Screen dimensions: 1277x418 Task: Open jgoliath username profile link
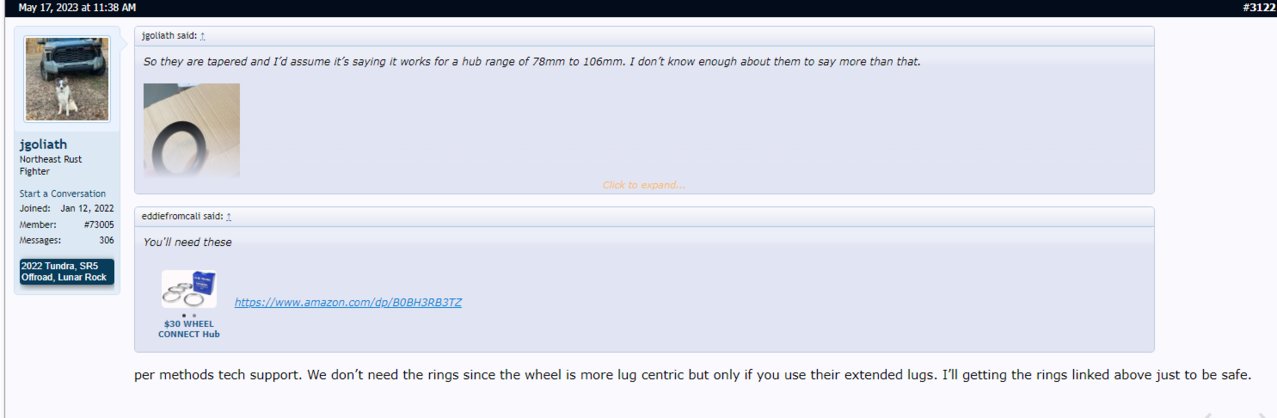coord(43,144)
